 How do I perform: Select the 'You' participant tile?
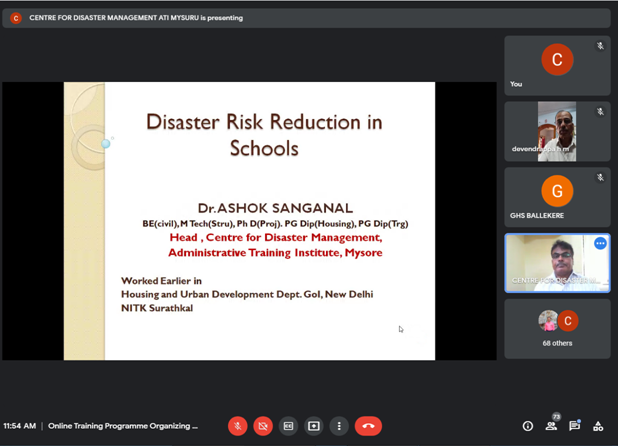point(557,66)
